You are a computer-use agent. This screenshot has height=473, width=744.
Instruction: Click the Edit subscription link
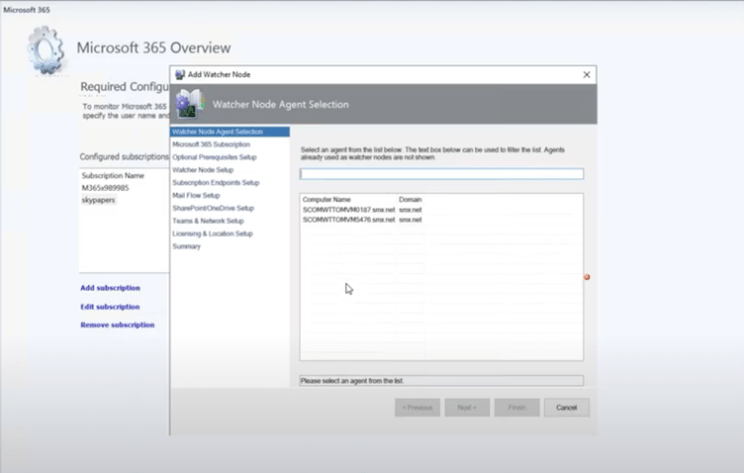click(x=110, y=307)
